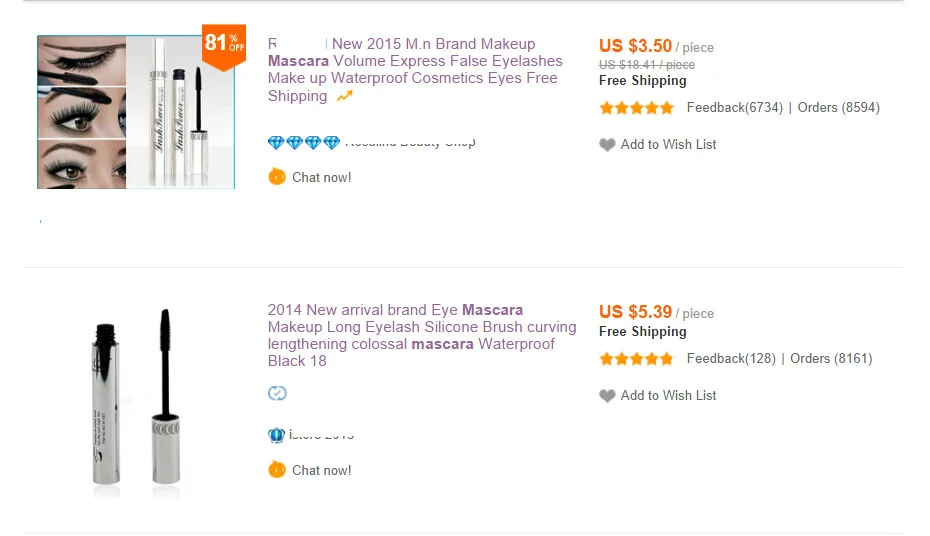The image size is (930, 536).
Task: Click the orange chat icon for M.n Brand mascara
Action: click(277, 177)
